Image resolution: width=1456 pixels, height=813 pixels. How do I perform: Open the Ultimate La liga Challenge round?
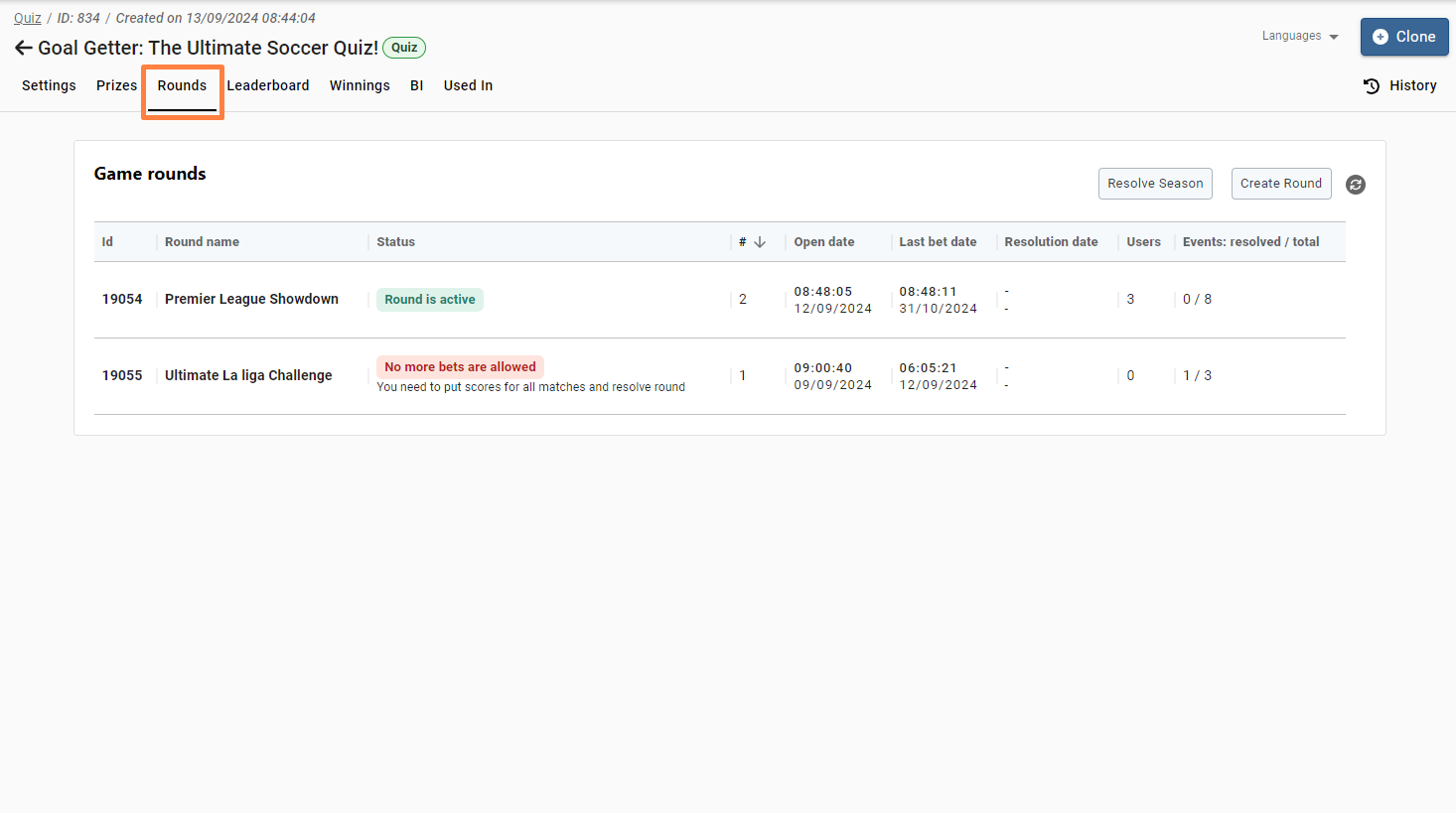pos(248,375)
